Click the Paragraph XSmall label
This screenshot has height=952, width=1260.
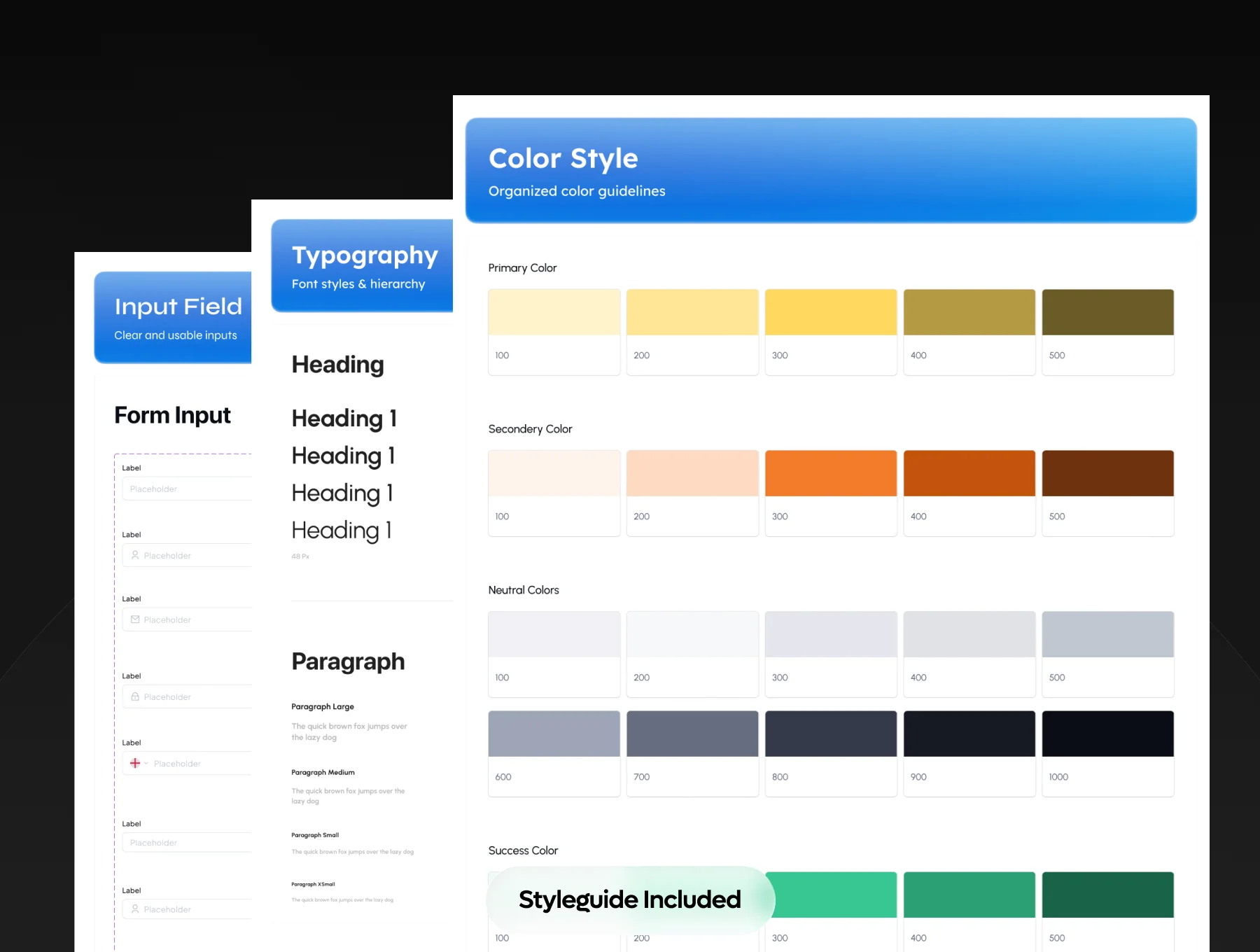(x=313, y=884)
